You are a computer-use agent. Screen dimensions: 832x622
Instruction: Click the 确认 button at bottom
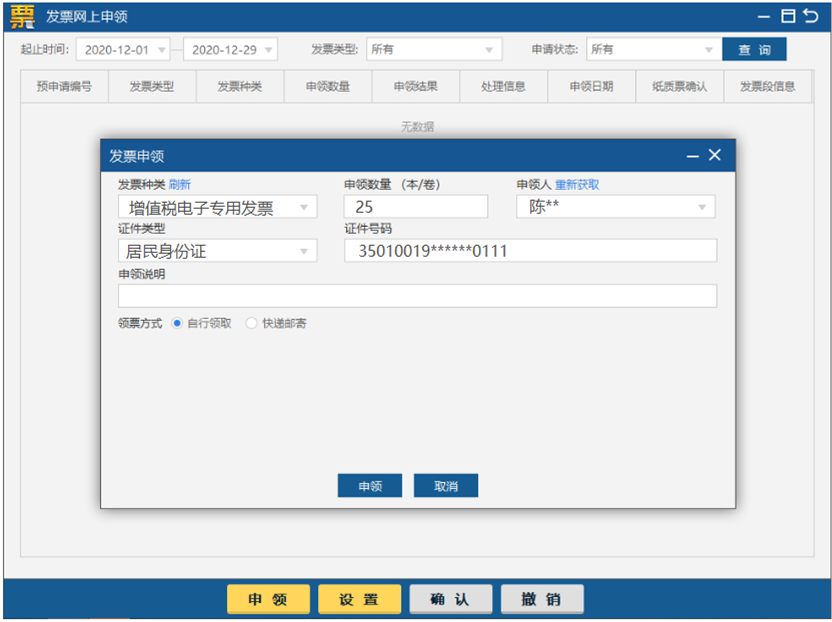point(451,599)
